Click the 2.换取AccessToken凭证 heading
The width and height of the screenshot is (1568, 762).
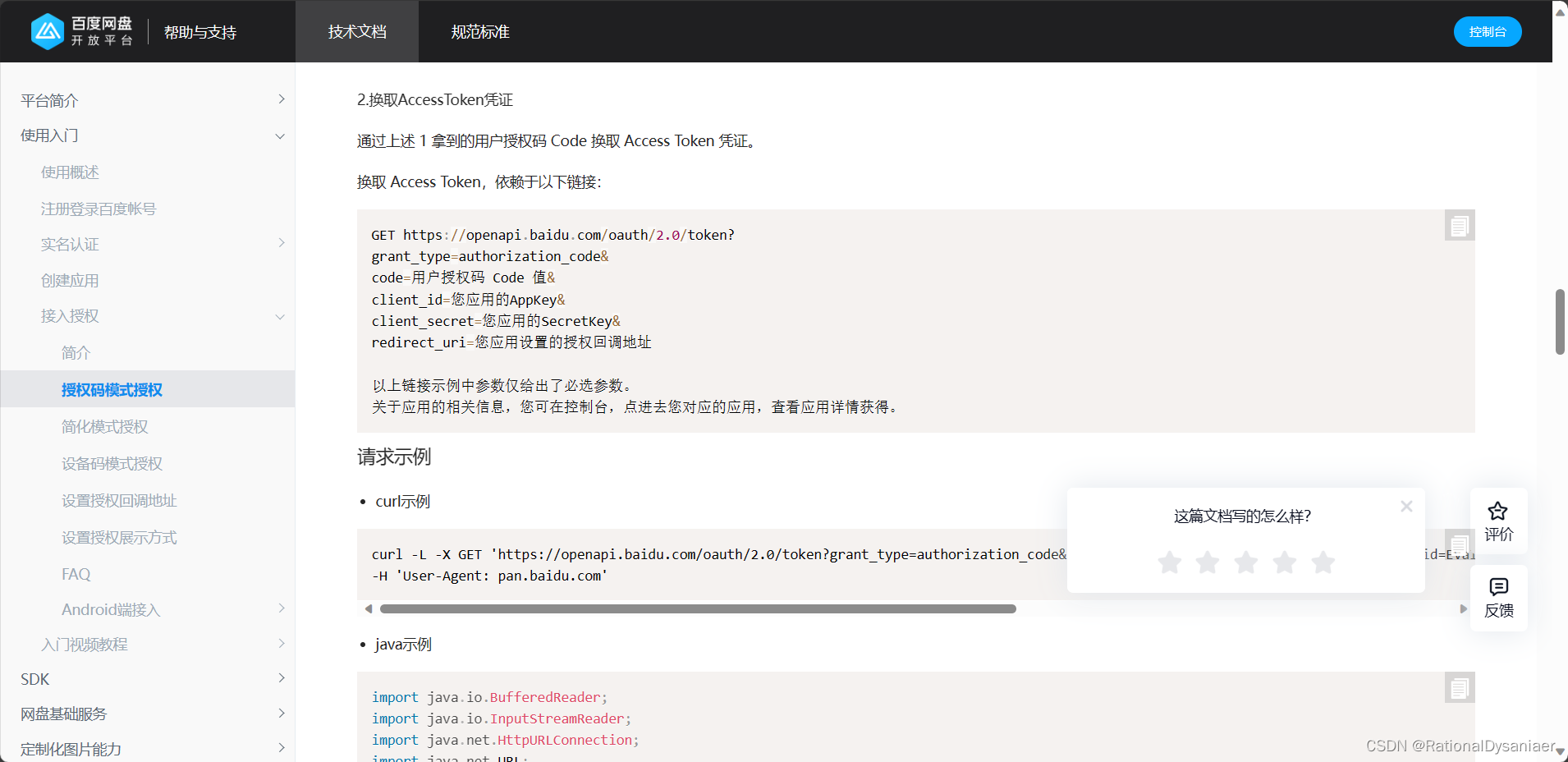[x=435, y=99]
